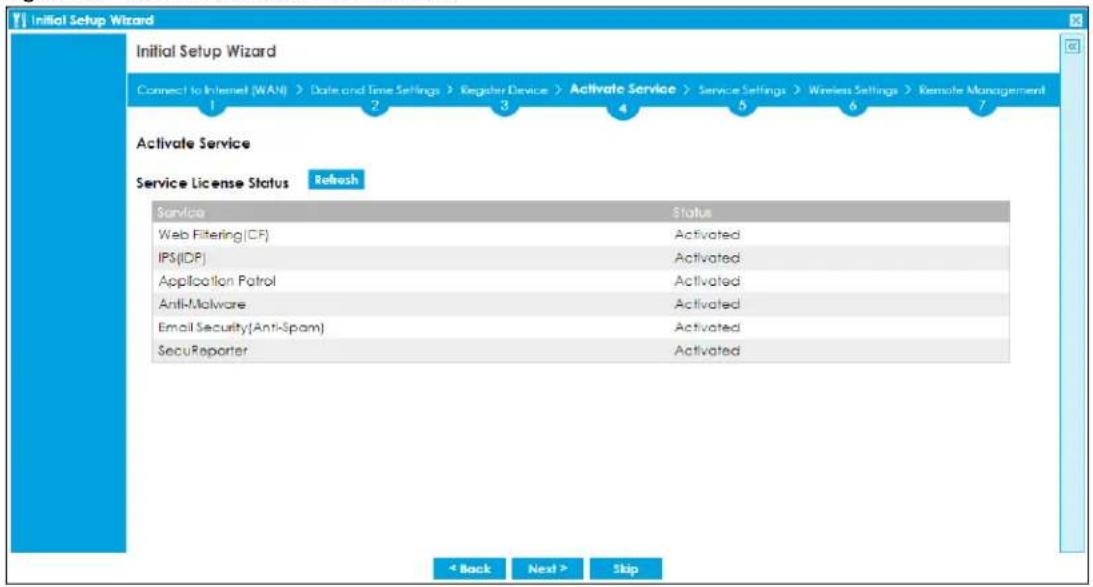Select the SecuReporter row
This screenshot has height=587, width=1093.
pos(581,351)
